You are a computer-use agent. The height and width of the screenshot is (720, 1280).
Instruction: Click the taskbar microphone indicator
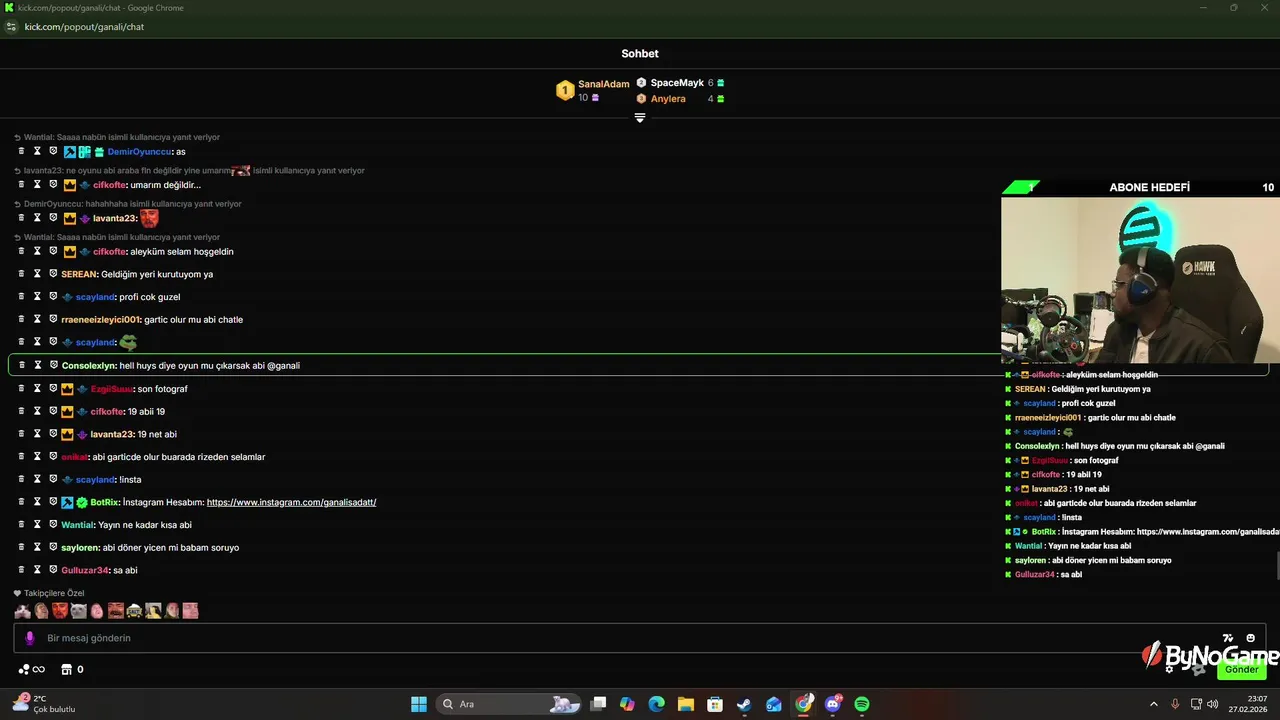(1175, 704)
